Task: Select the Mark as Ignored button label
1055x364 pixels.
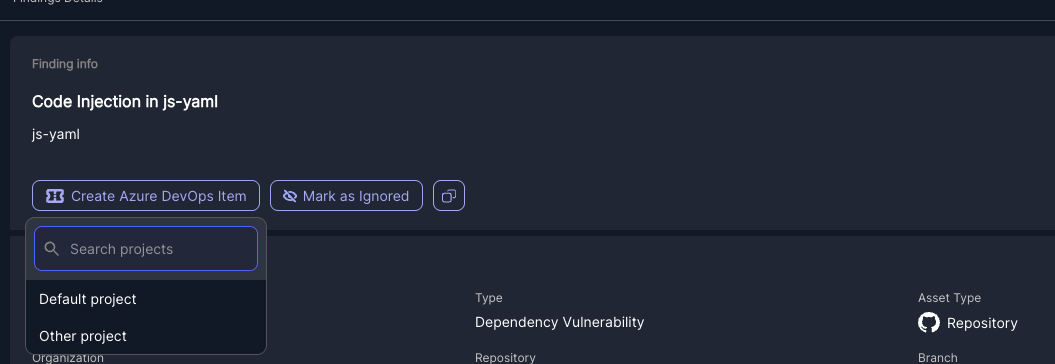Action: pyautogui.click(x=356, y=196)
